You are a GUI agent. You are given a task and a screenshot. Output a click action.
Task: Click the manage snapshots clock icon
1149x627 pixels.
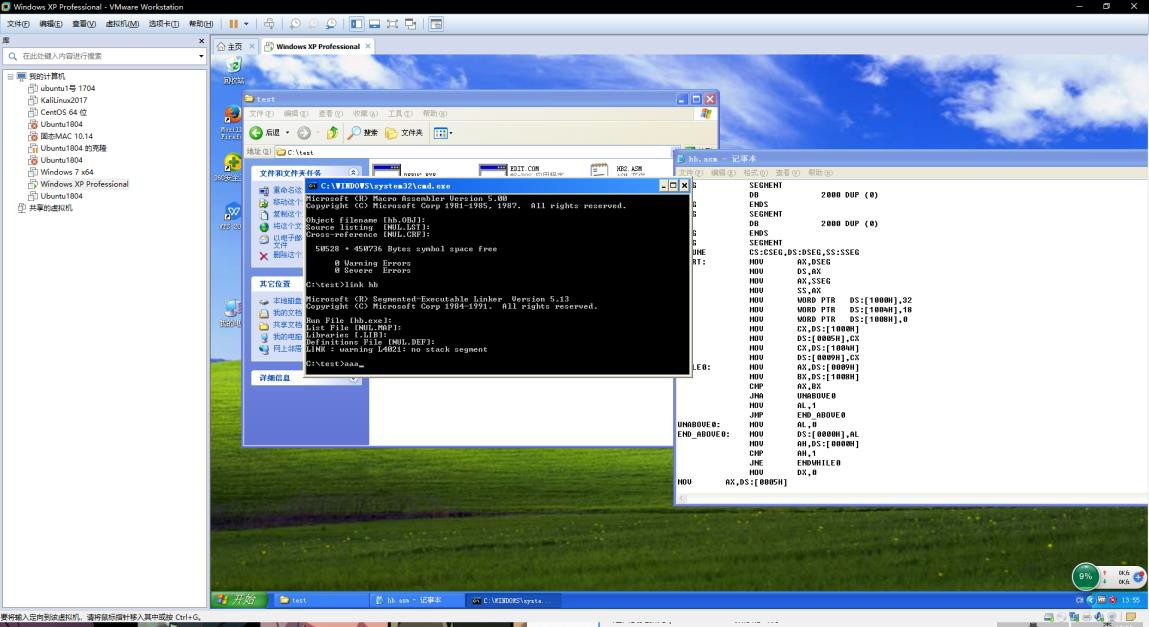click(331, 24)
